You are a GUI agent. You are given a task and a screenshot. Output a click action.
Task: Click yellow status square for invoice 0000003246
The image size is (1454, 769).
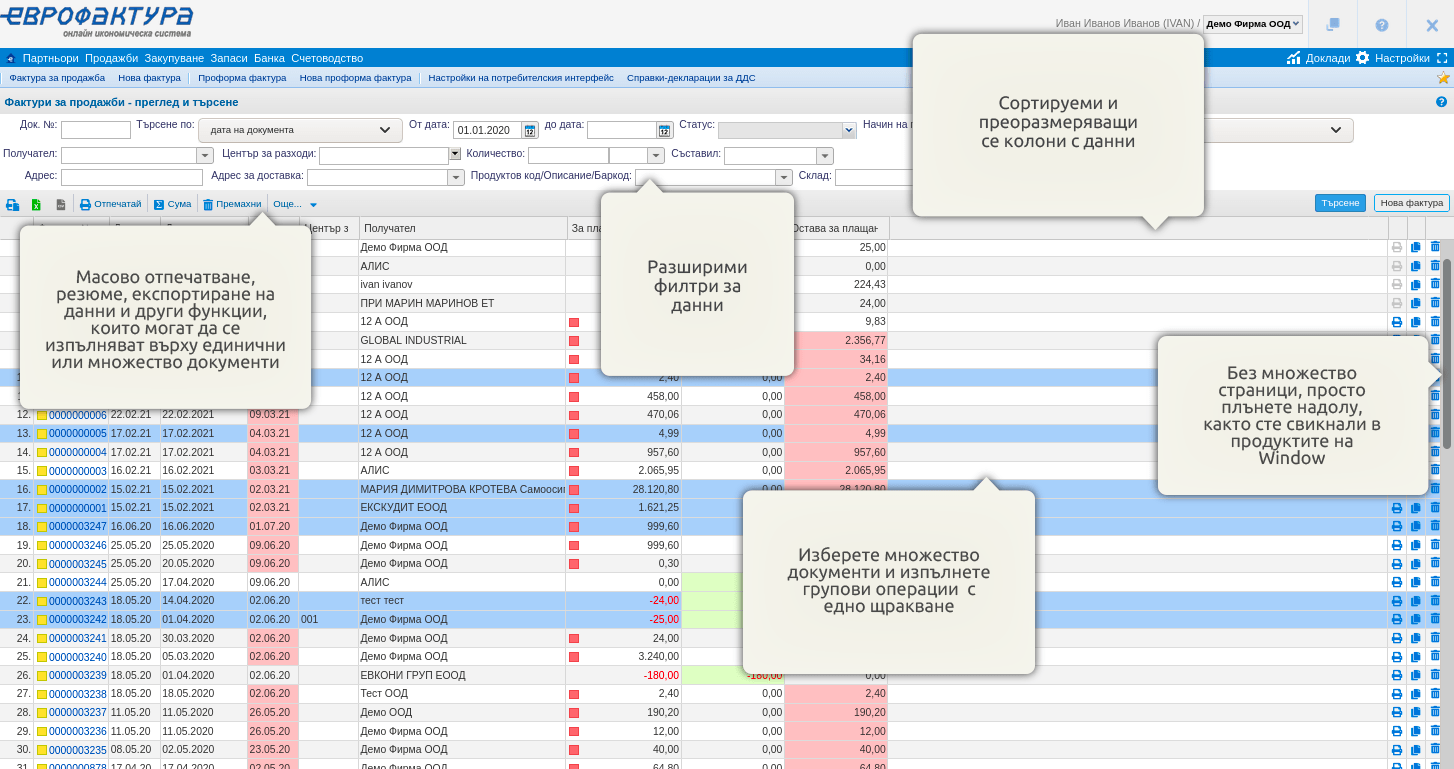click(x=42, y=546)
